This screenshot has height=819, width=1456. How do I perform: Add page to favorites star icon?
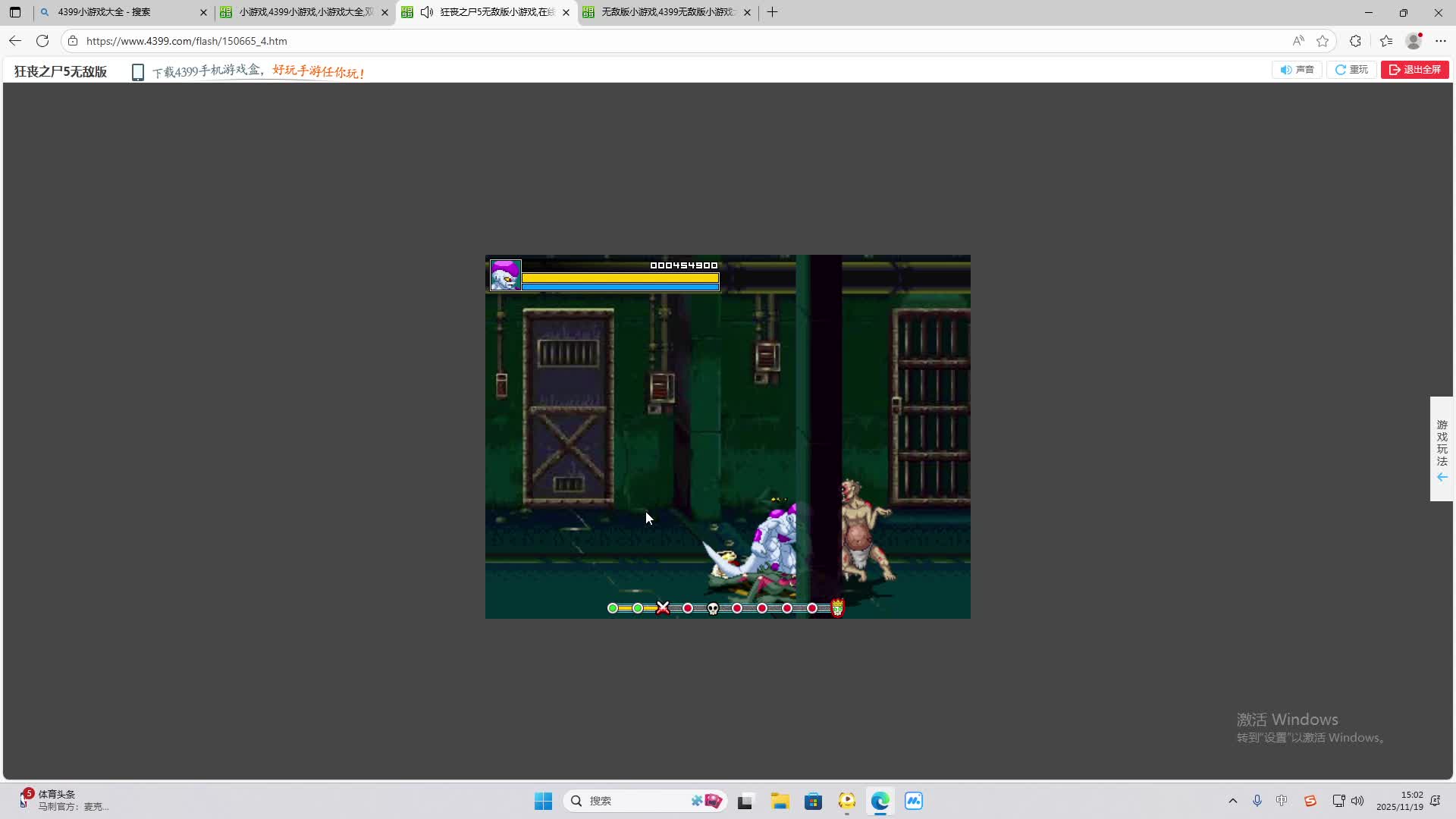(1323, 41)
